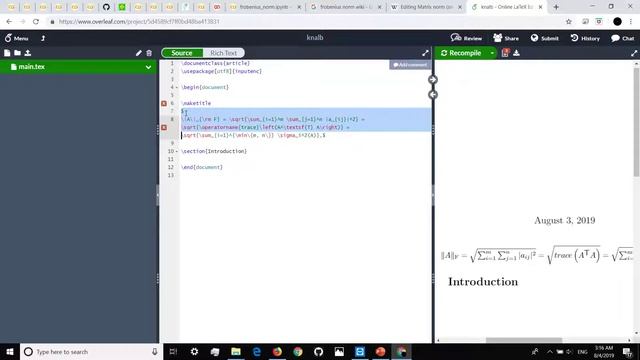Image resolution: width=640 pixels, height=360 pixels.
Task: Click the back-to-projects up arrow icon
Action: [43, 38]
